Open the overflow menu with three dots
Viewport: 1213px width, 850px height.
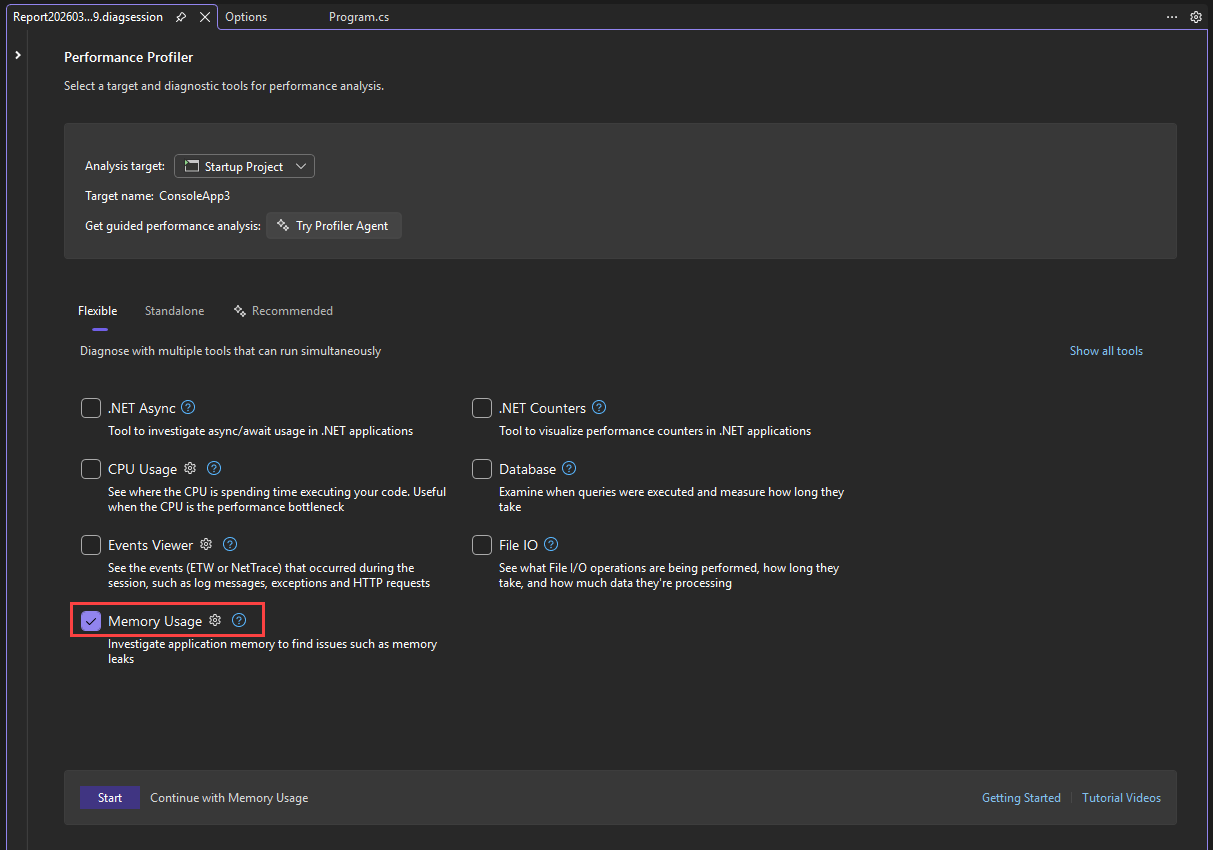[1171, 16]
